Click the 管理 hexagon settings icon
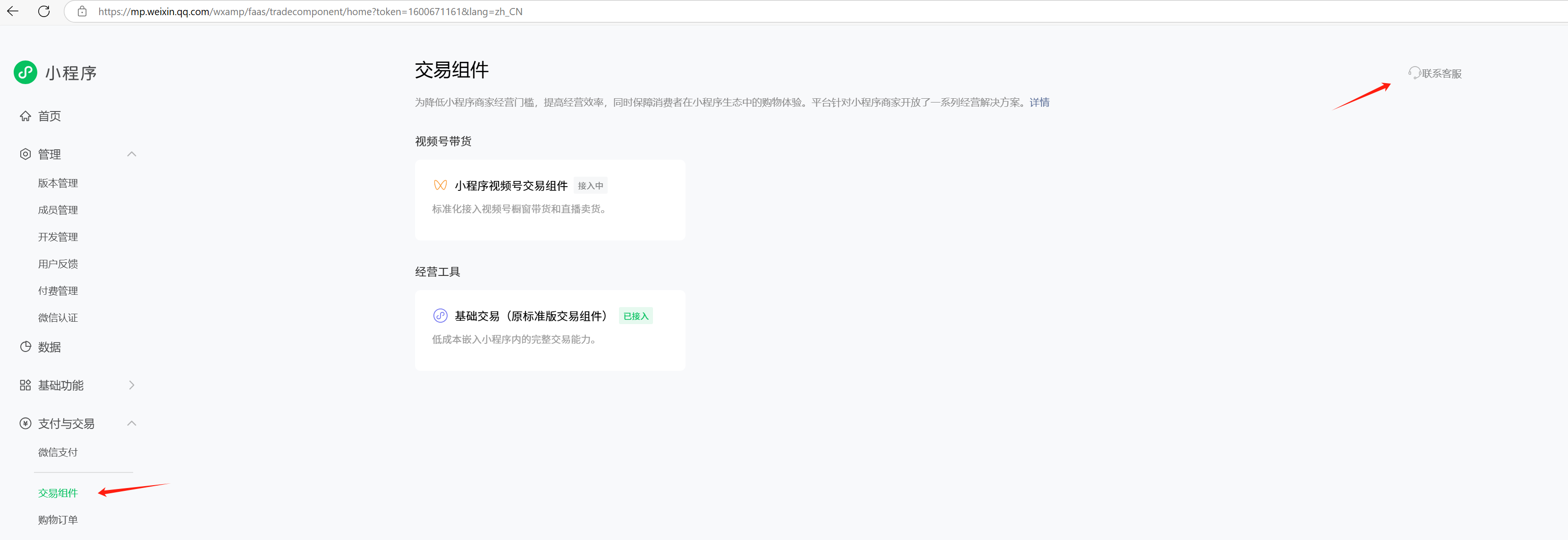The image size is (1568, 540). tap(25, 154)
